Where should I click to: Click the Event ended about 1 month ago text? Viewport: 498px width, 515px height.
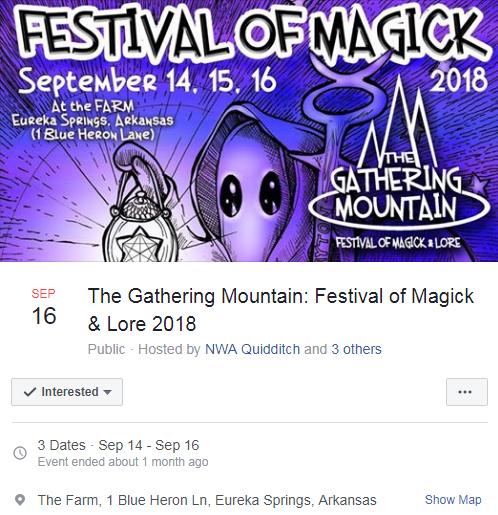[123, 462]
